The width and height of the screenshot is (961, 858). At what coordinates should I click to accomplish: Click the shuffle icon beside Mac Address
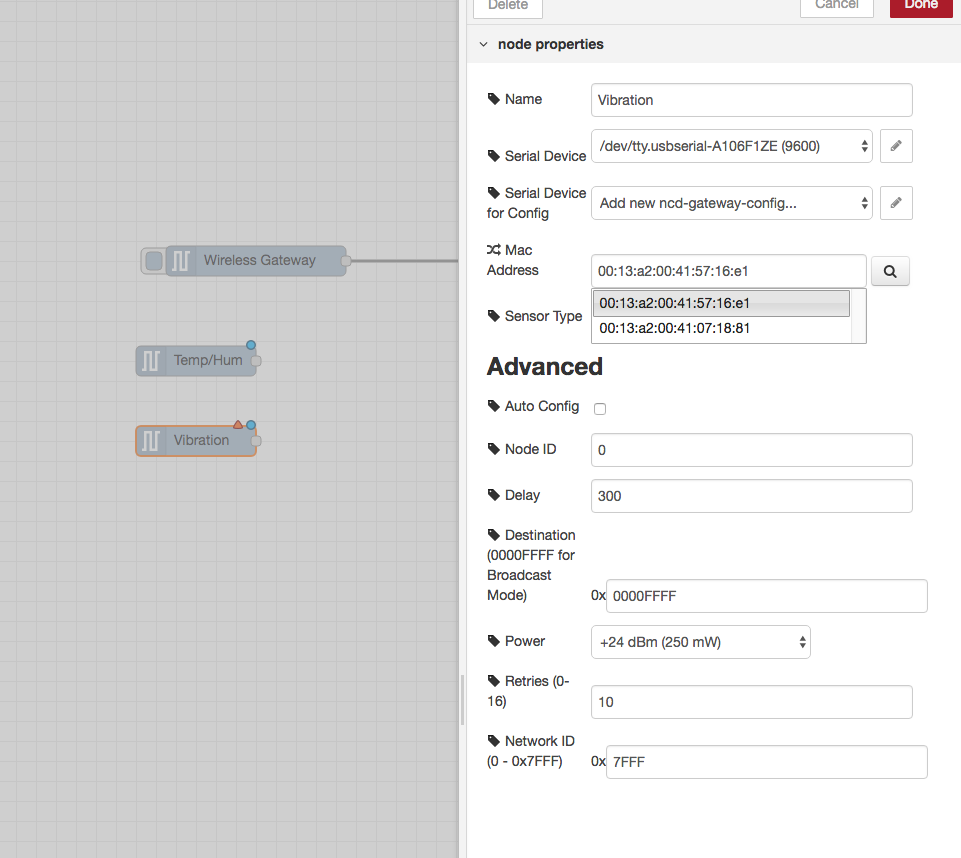coord(493,249)
